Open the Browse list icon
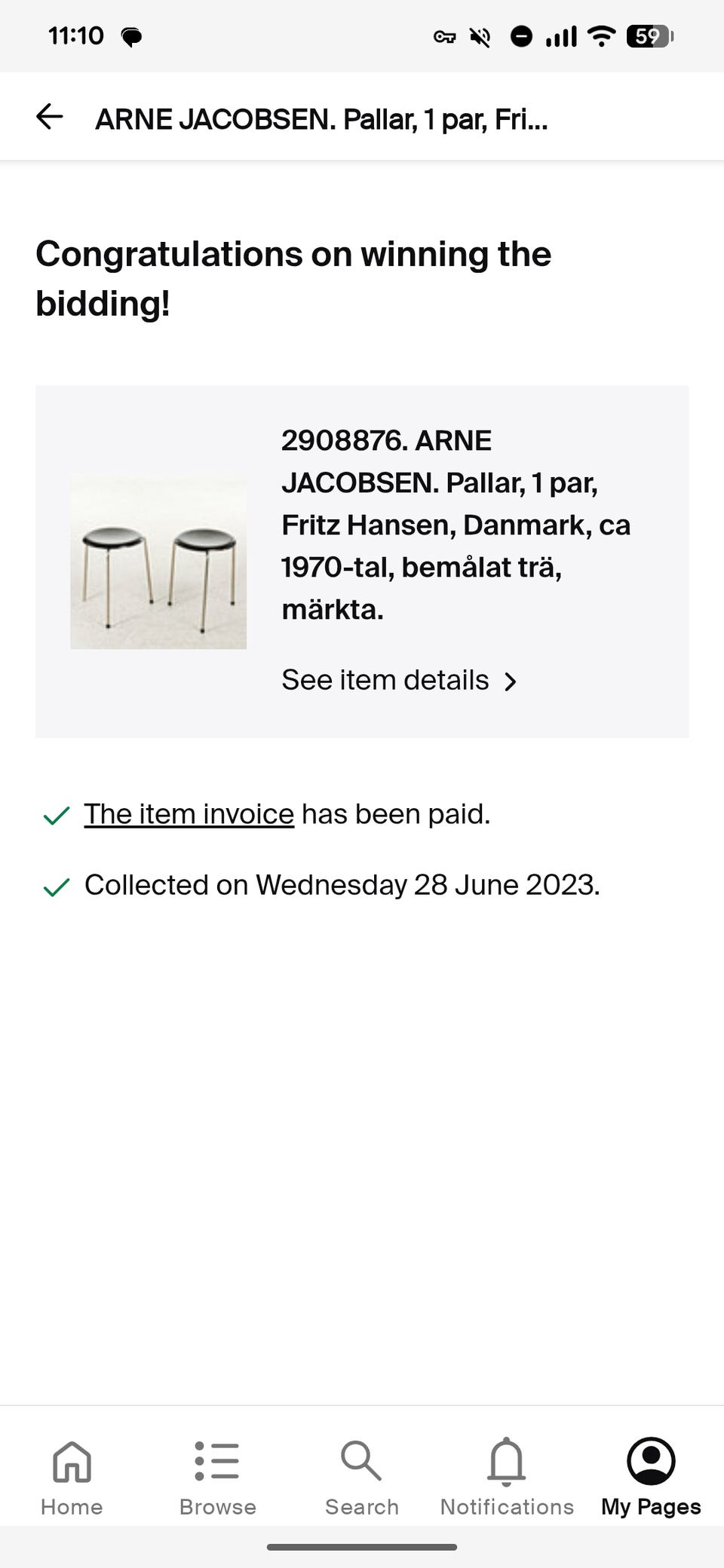 point(217,1461)
